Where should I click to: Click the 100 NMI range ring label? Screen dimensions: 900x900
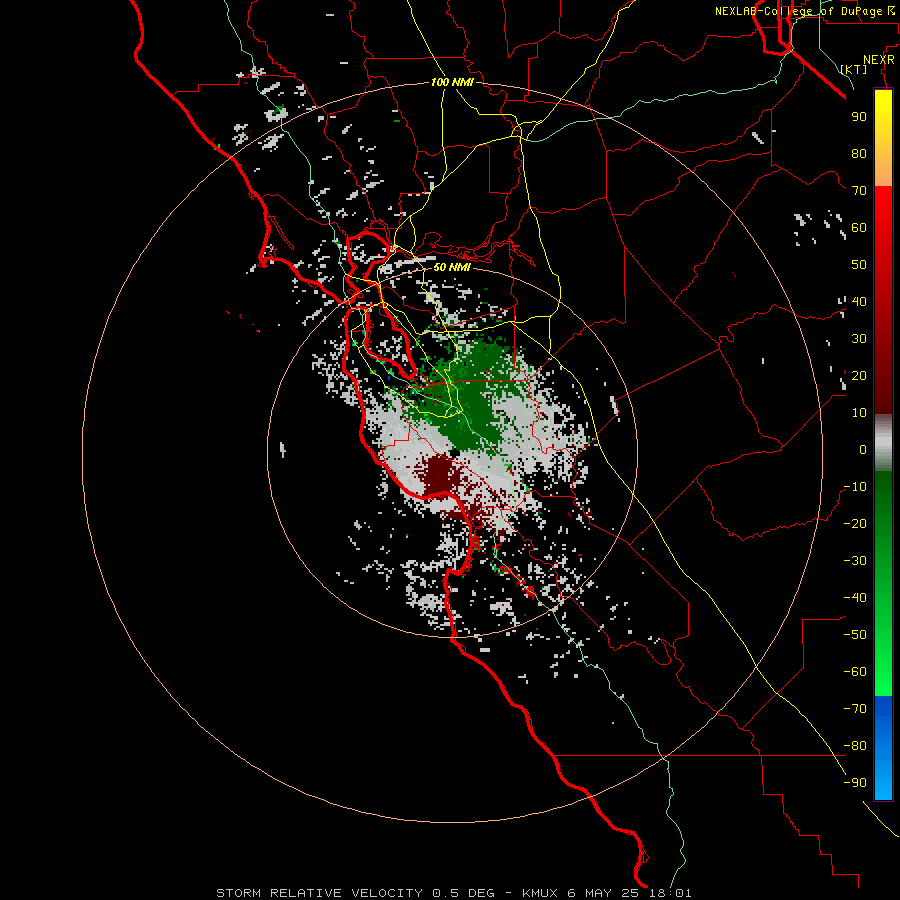tap(452, 82)
